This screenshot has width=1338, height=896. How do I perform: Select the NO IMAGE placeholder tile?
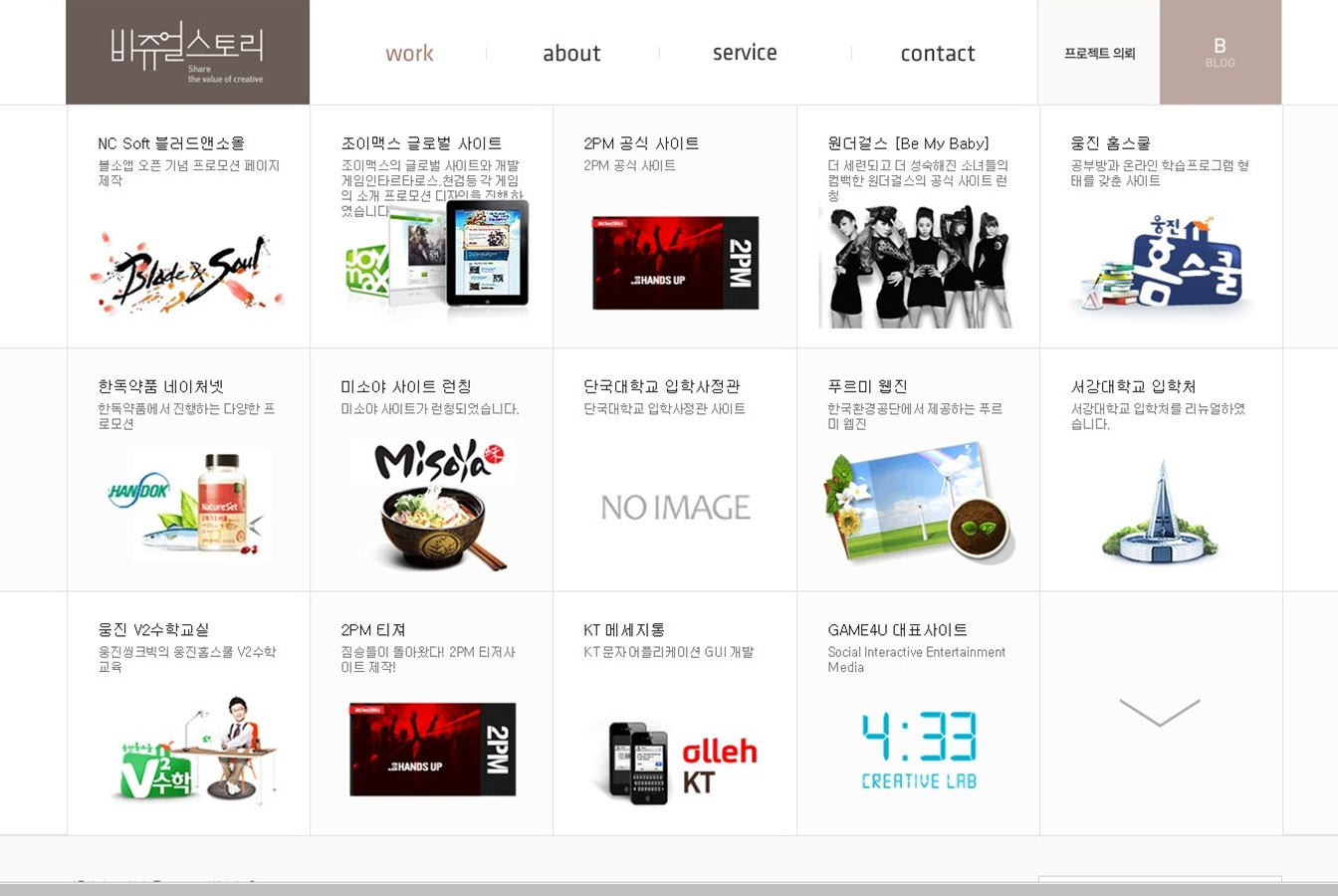(x=675, y=508)
